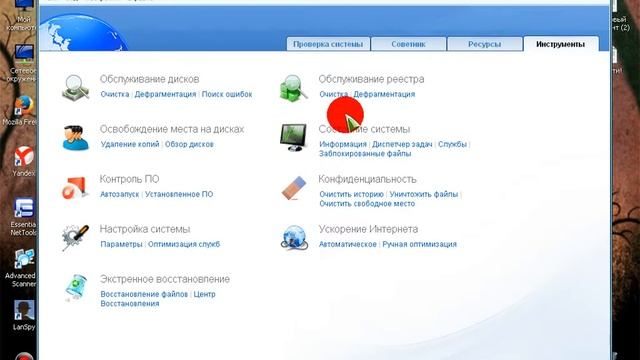Click the Конфиденциальность heading

(x=367, y=179)
